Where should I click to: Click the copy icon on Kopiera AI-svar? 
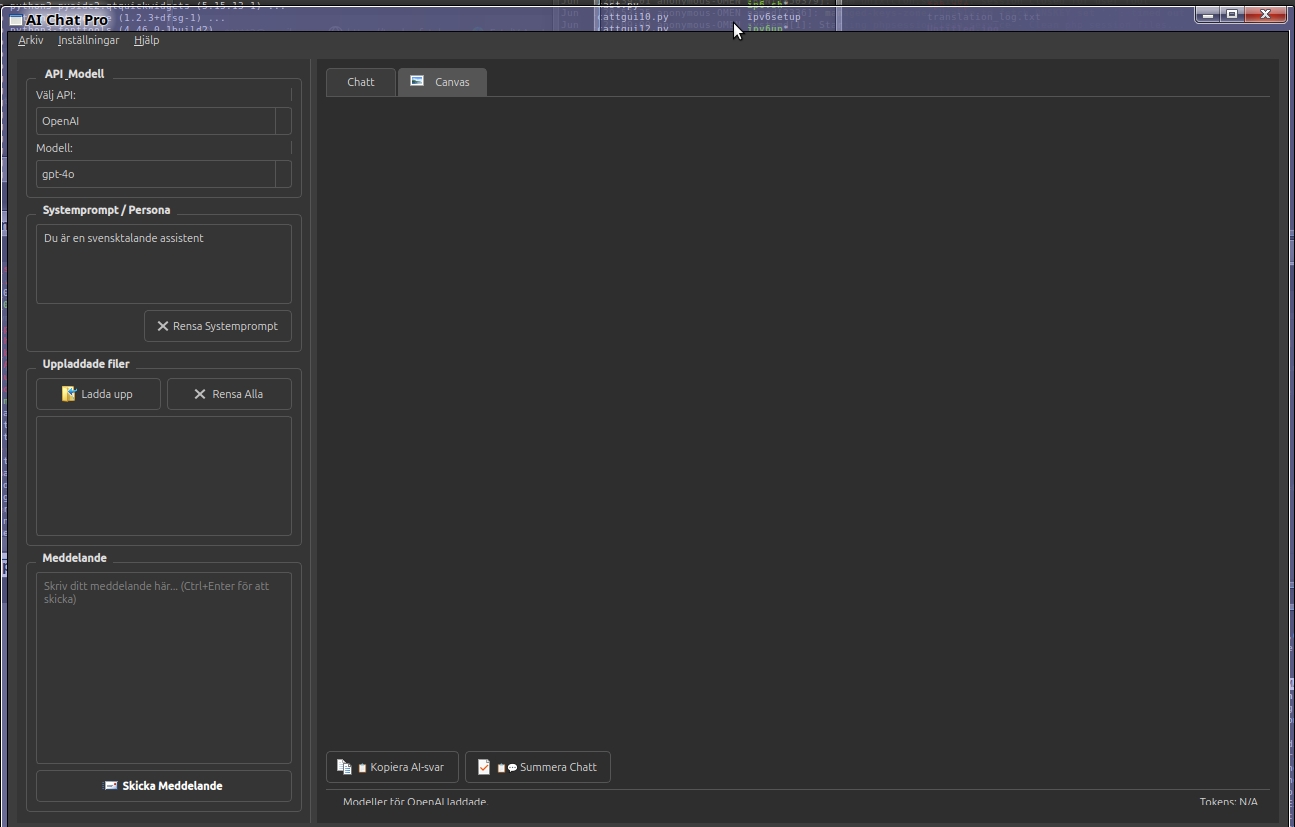pos(344,767)
